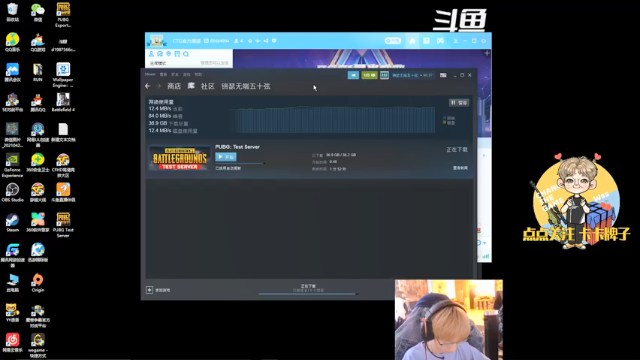Open the View (查看) menu in Steam
Image resolution: width=640 pixels, height=360 pixels.
[x=163, y=74]
